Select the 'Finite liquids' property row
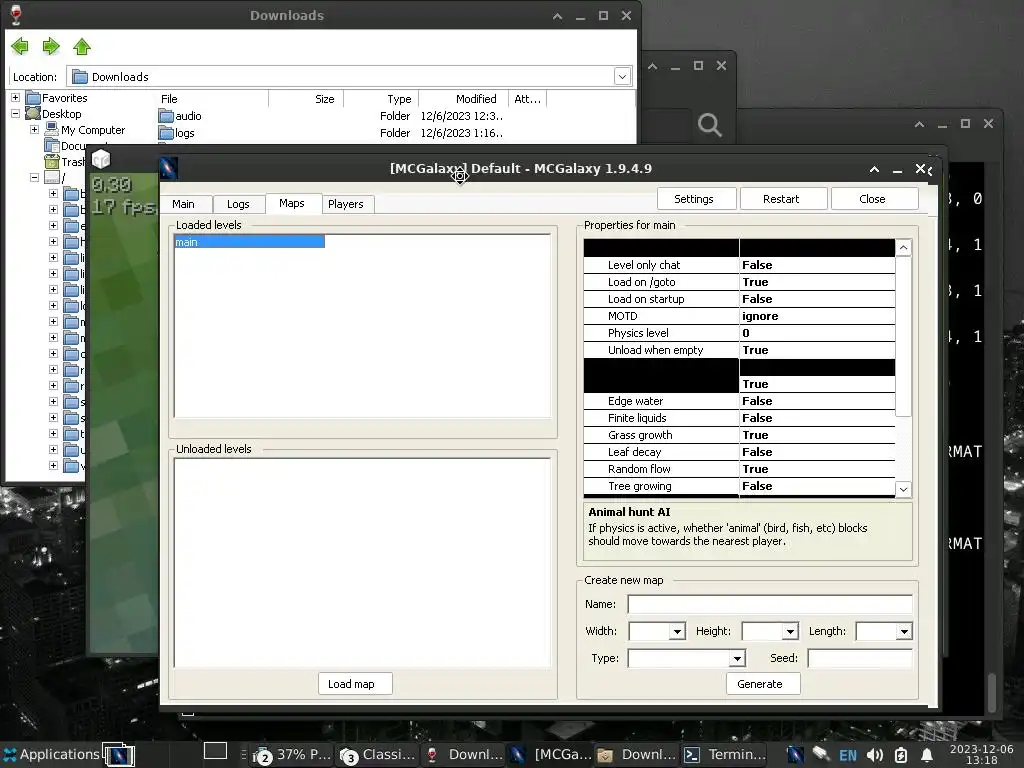1024x768 pixels. [739, 418]
